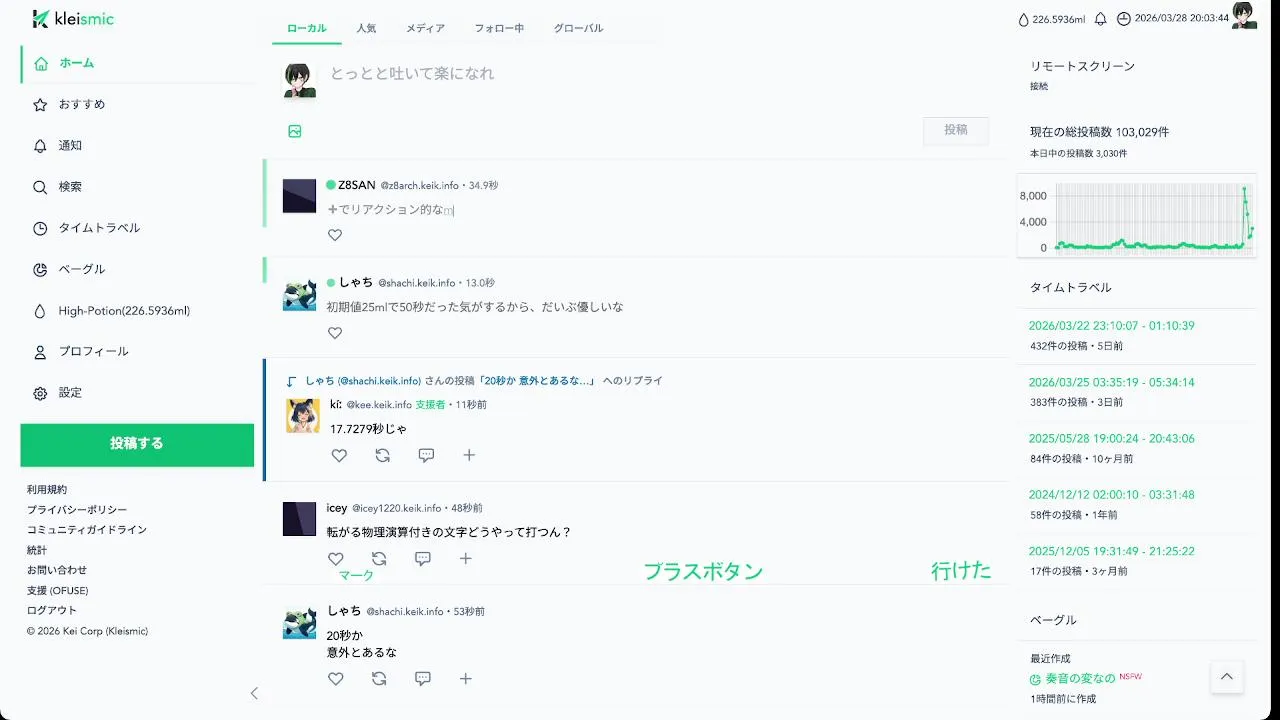Open the プライバシーポリシー link

tap(77, 510)
